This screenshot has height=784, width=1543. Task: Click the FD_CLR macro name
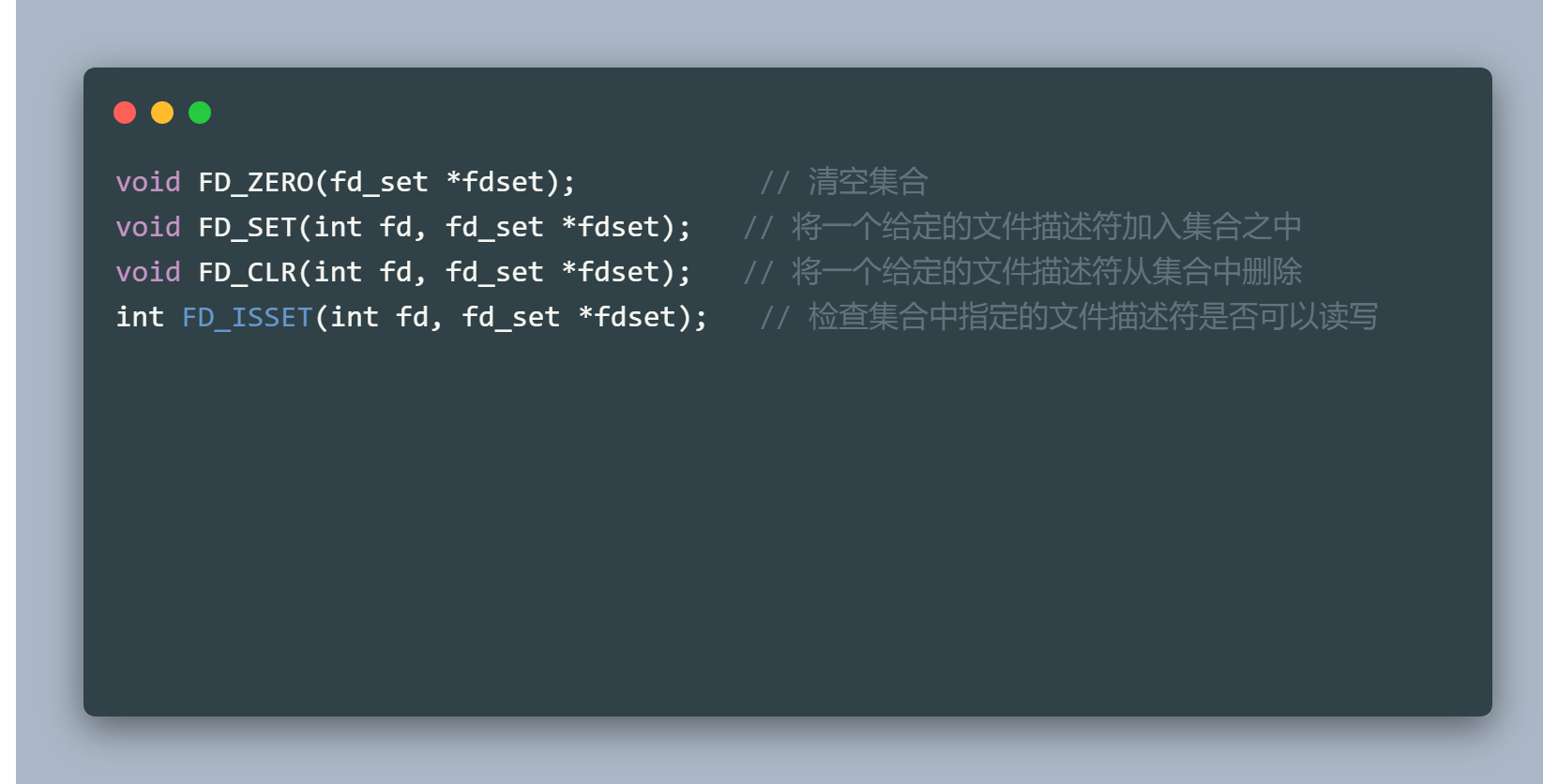click(x=247, y=272)
